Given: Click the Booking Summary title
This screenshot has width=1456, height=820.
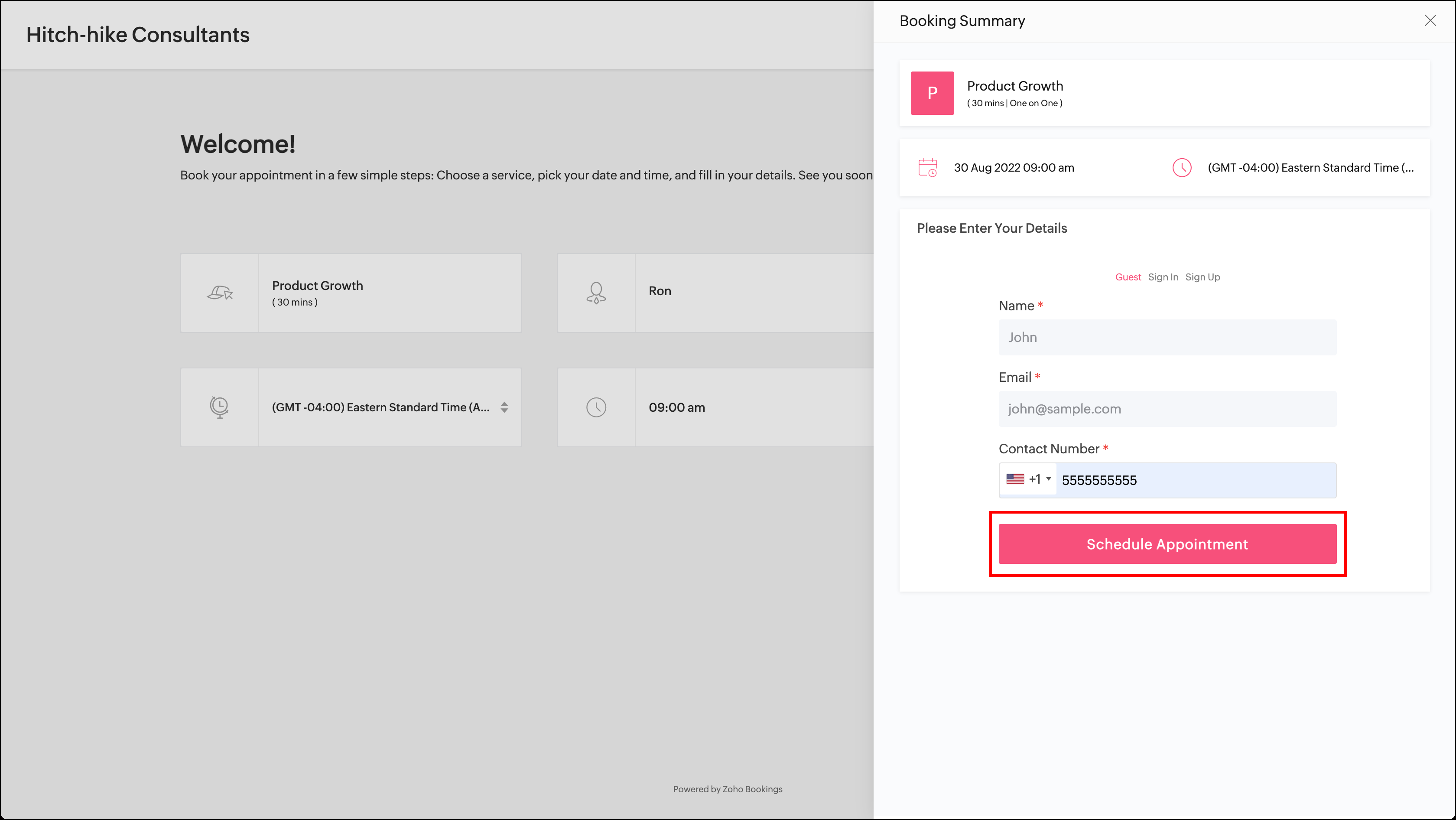Looking at the screenshot, I should click(x=962, y=21).
